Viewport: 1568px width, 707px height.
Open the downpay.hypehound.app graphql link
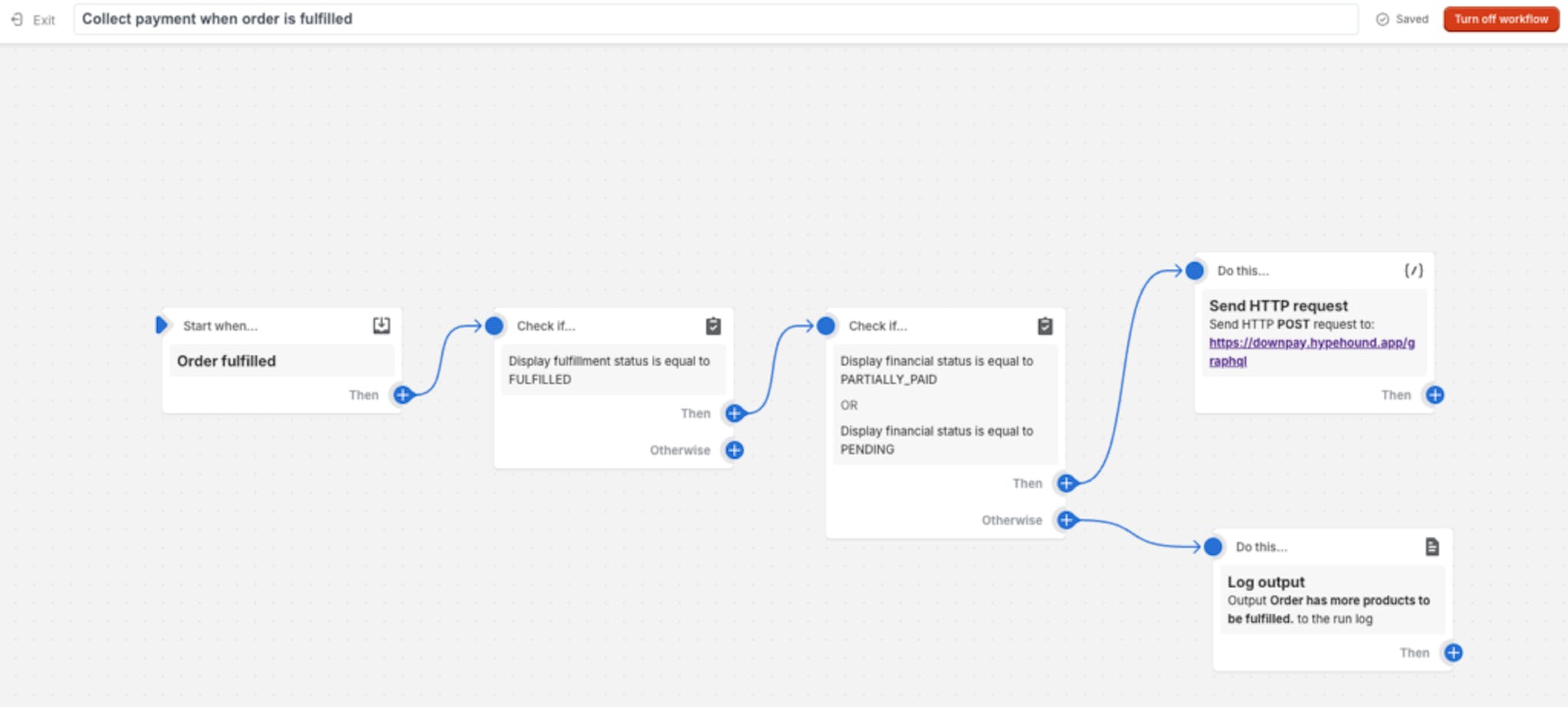[1311, 343]
